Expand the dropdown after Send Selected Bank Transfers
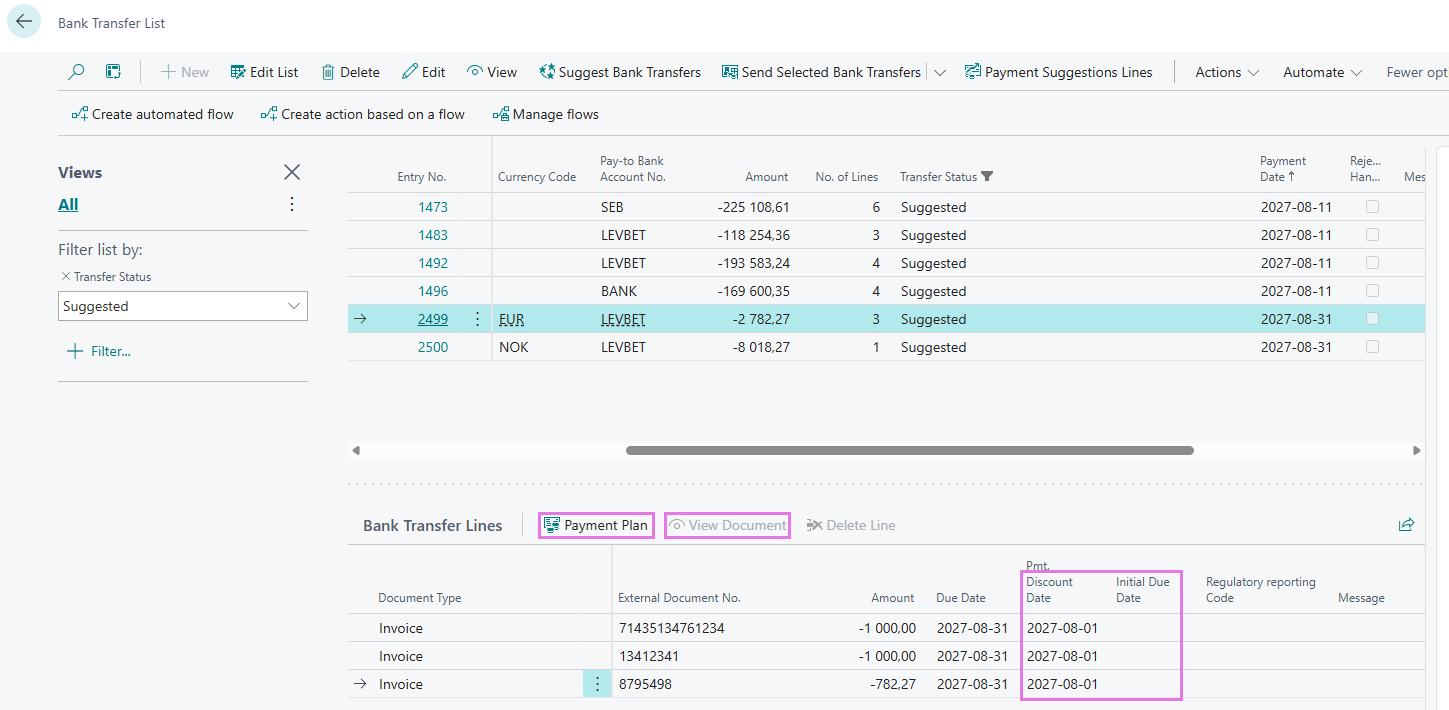The image size is (1449, 710). pos(940,72)
